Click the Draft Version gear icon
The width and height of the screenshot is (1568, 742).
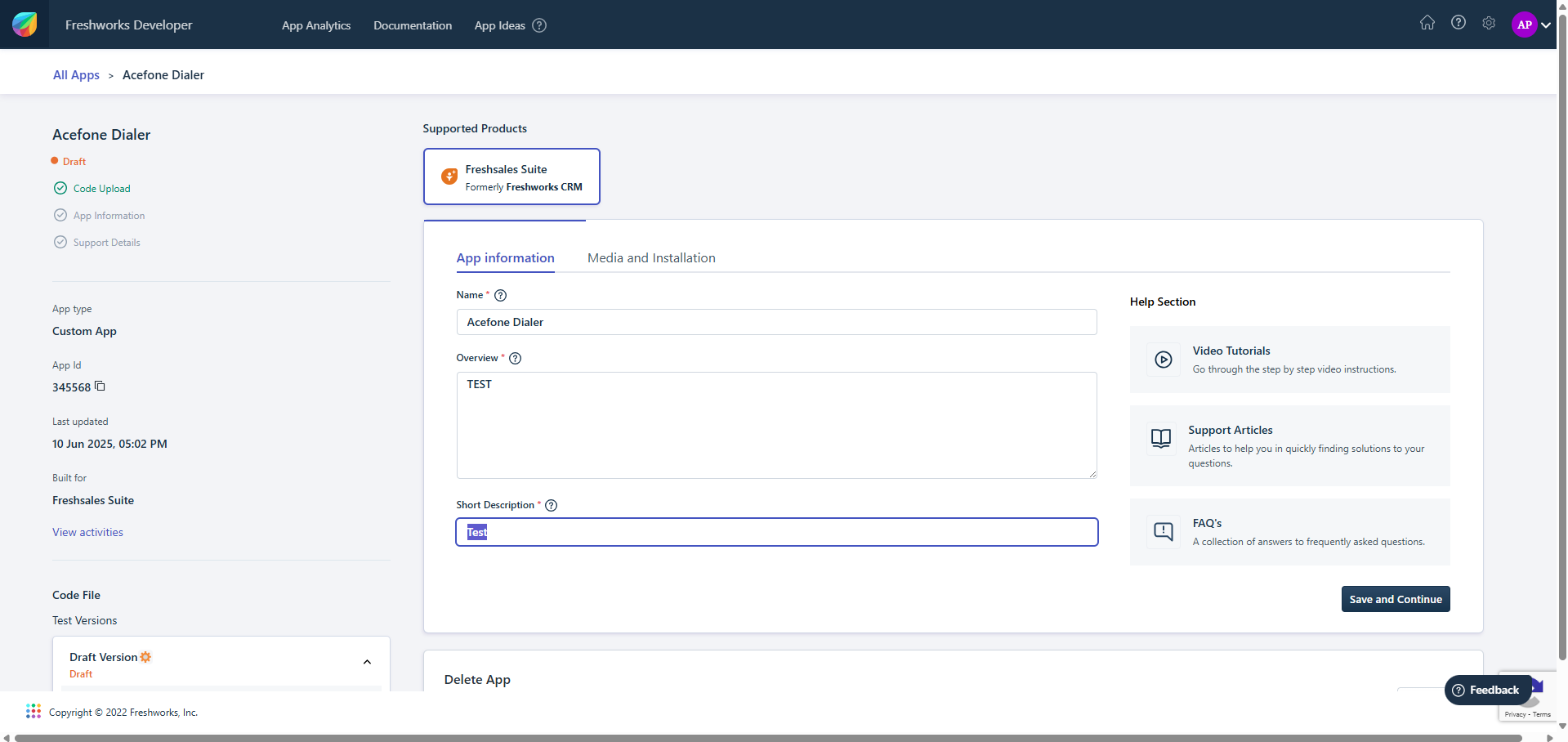[x=145, y=657]
